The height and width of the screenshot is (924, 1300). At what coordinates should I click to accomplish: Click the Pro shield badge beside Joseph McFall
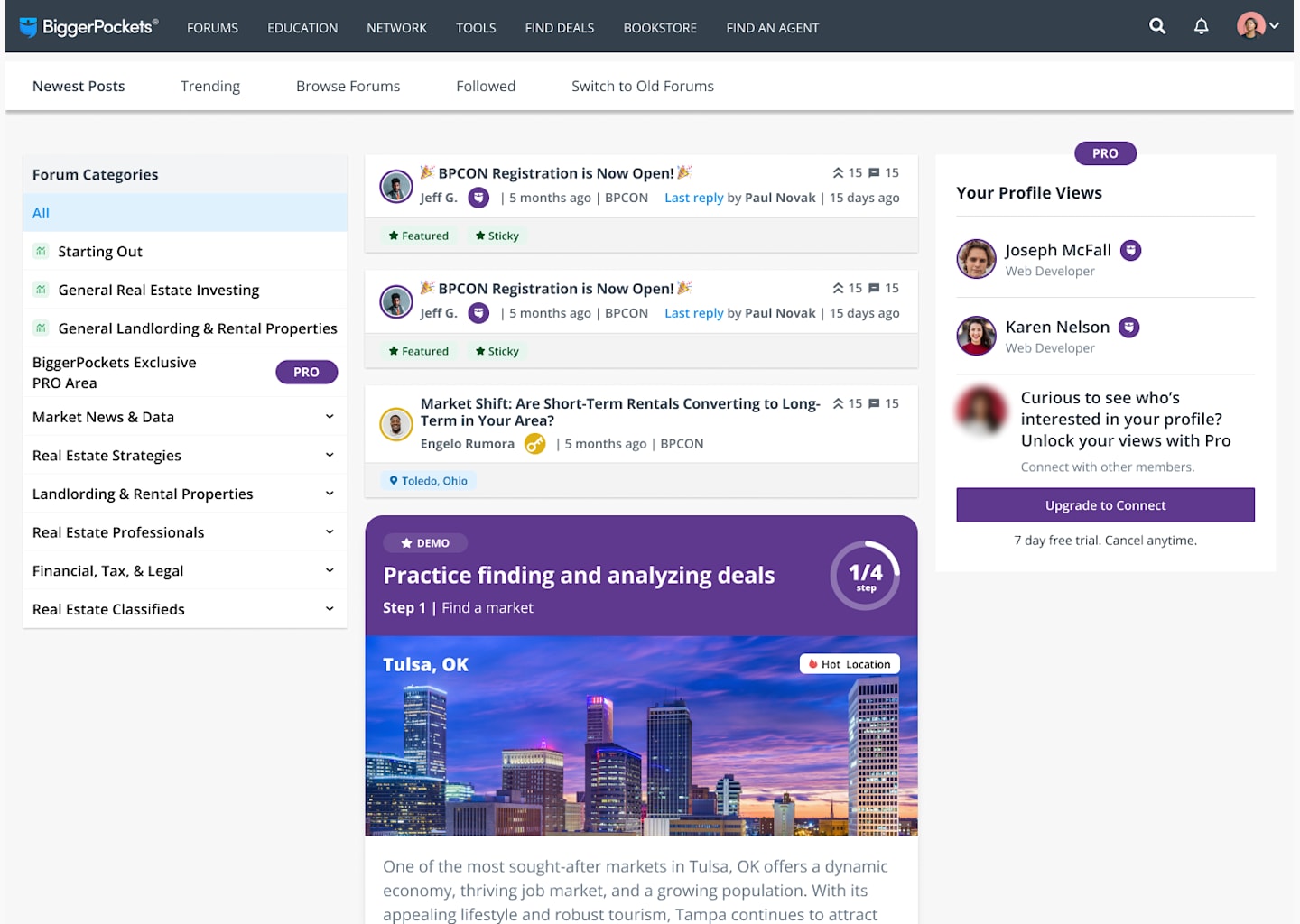1130,251
